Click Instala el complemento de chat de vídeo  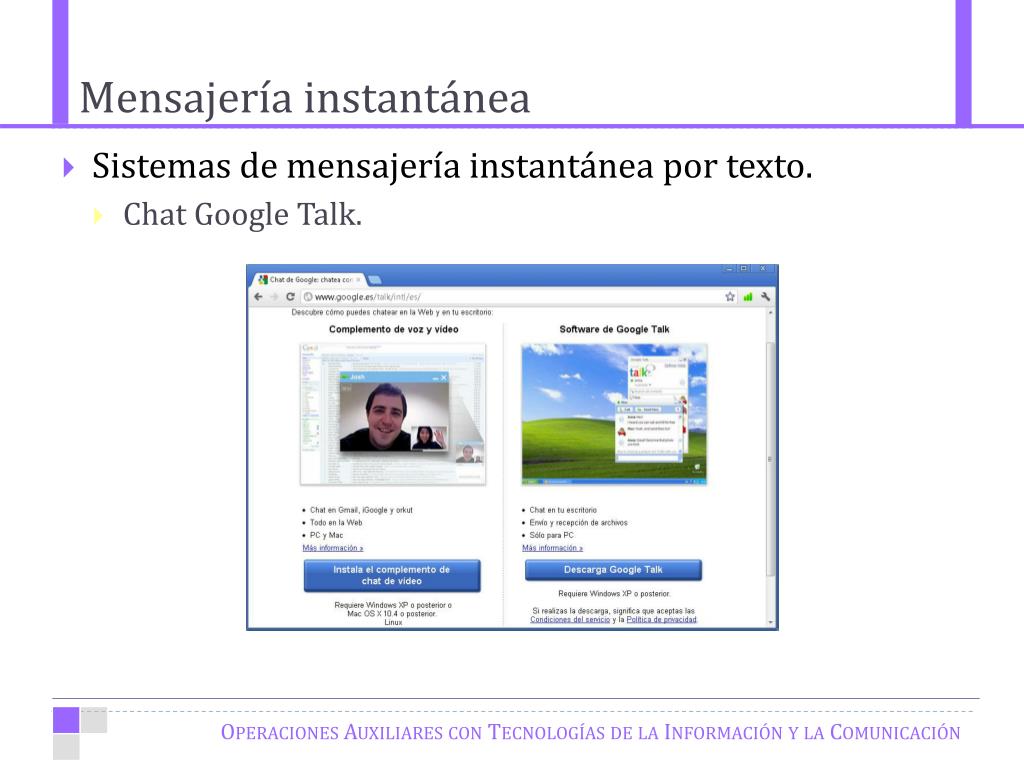point(392,575)
